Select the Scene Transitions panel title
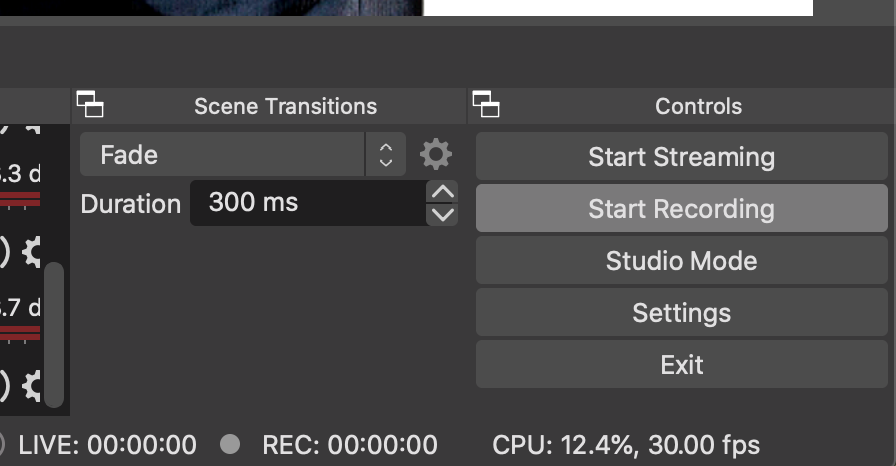896x466 pixels. pyautogui.click(x=285, y=106)
